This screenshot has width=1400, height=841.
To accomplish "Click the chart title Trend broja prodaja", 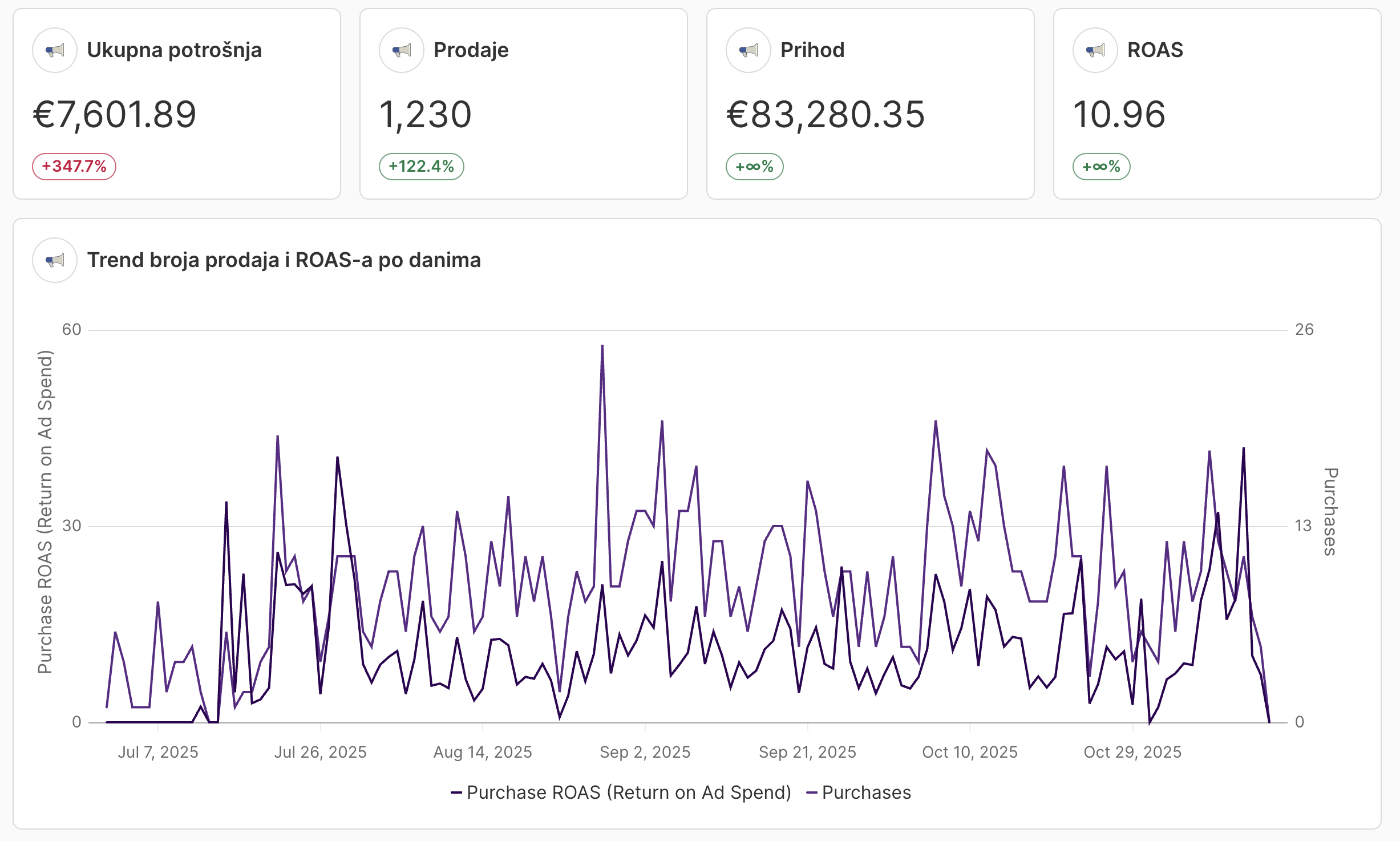I will (x=284, y=260).
